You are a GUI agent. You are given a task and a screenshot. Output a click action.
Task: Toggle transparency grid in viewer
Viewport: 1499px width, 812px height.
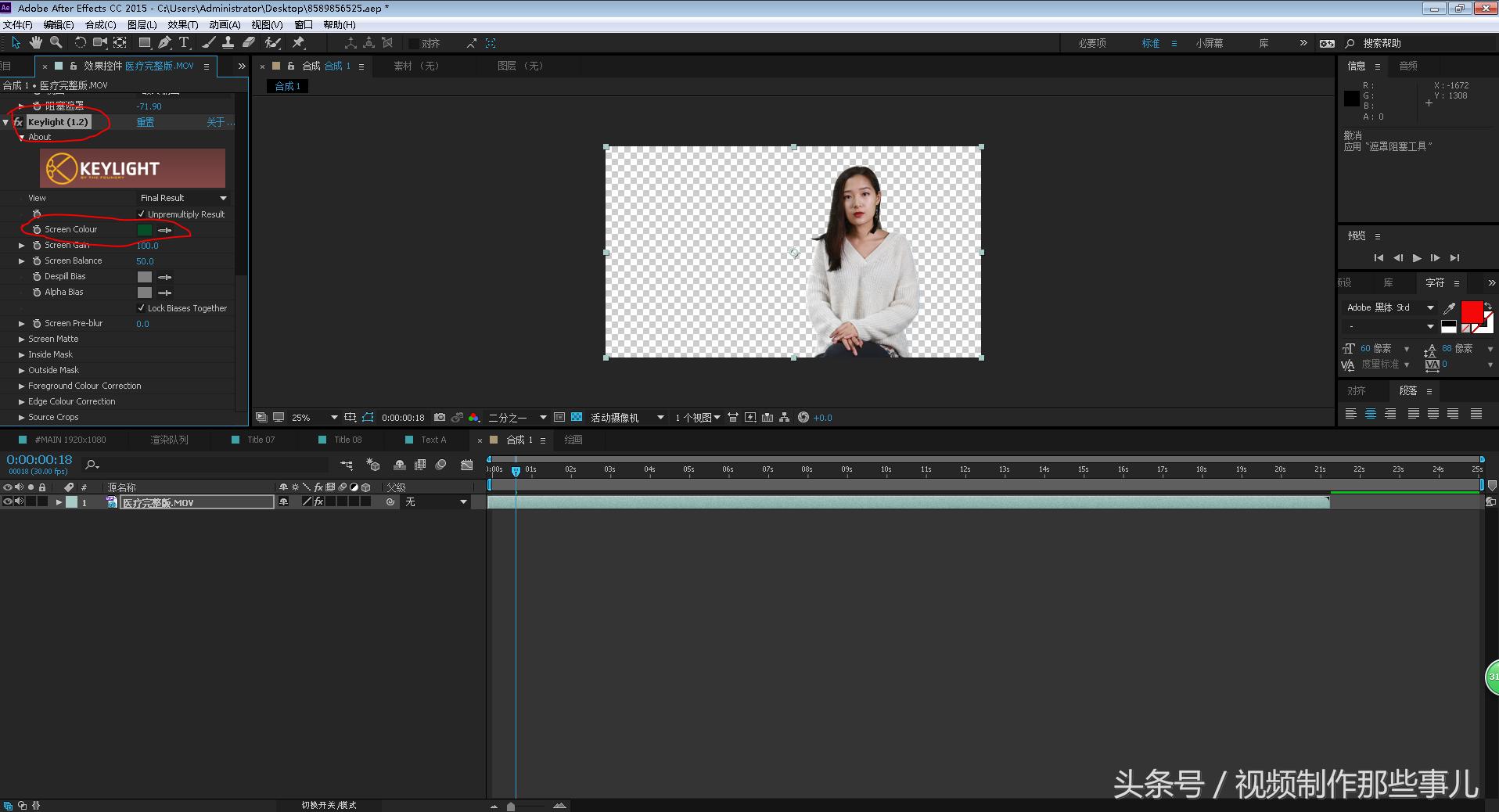[577, 418]
